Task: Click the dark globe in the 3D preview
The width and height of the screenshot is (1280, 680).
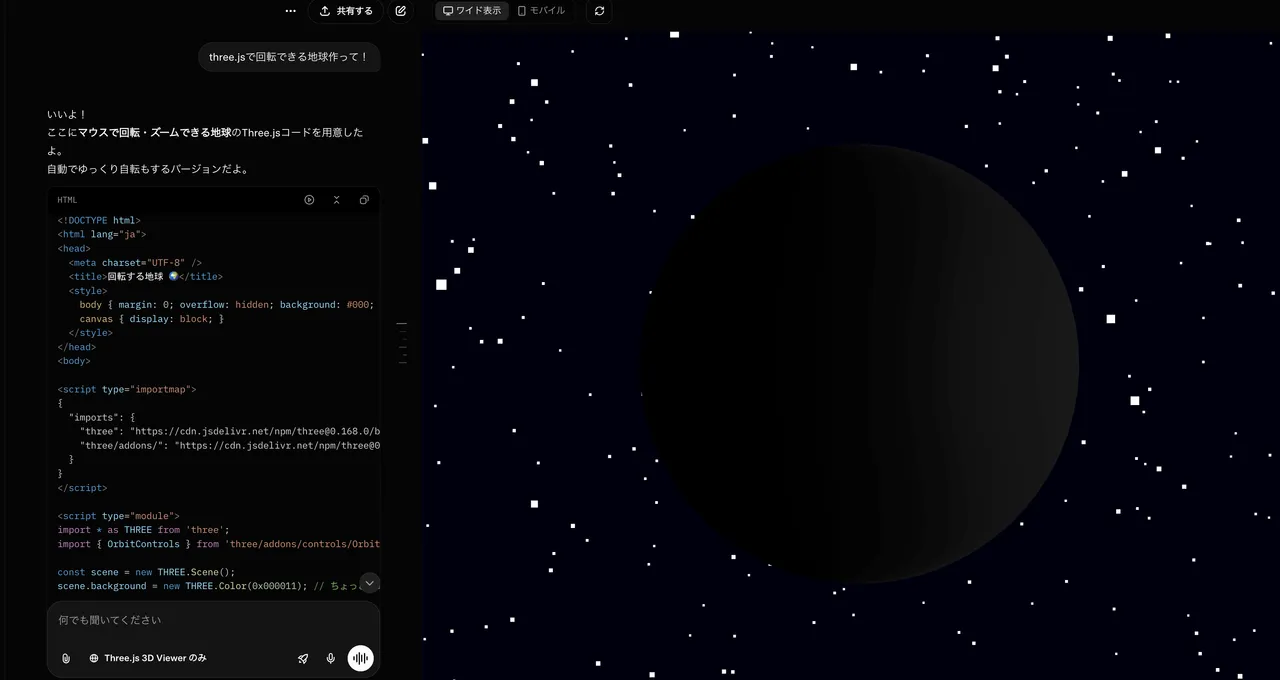Action: coord(860,363)
